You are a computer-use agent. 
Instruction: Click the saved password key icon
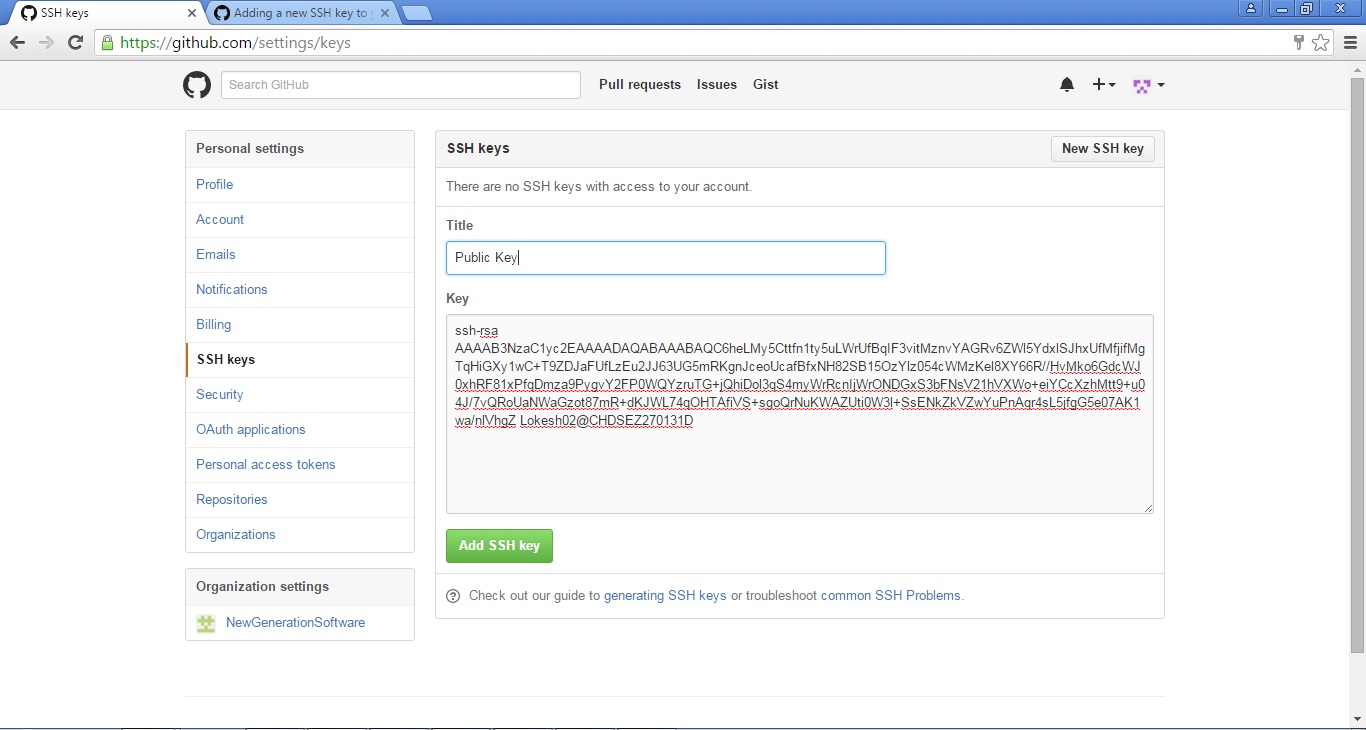pos(1299,42)
